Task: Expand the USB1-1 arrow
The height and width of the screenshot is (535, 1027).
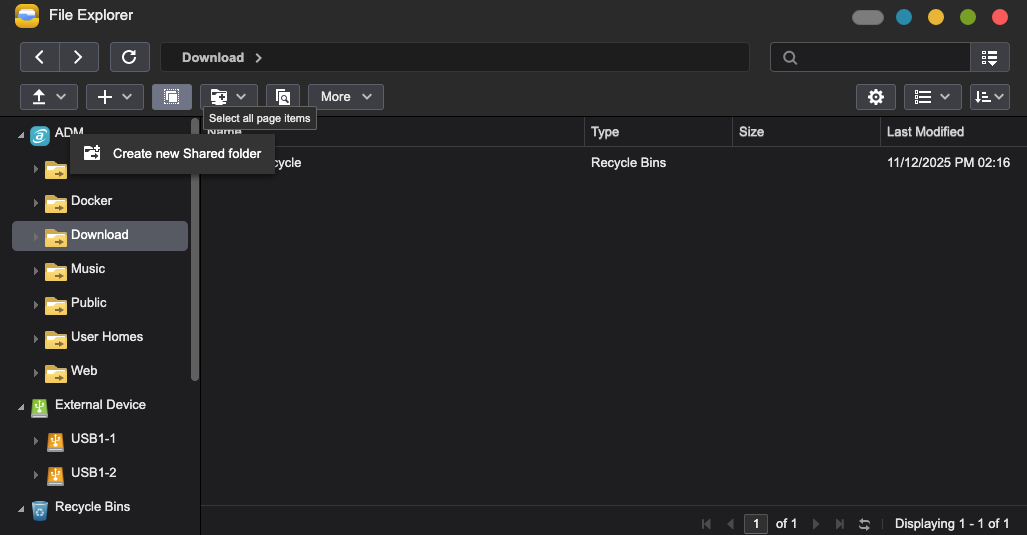Action: point(35,441)
